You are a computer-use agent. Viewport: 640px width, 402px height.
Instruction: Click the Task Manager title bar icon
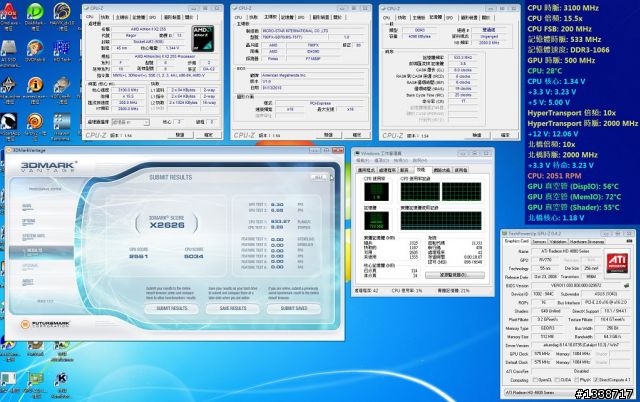[x=357, y=153]
